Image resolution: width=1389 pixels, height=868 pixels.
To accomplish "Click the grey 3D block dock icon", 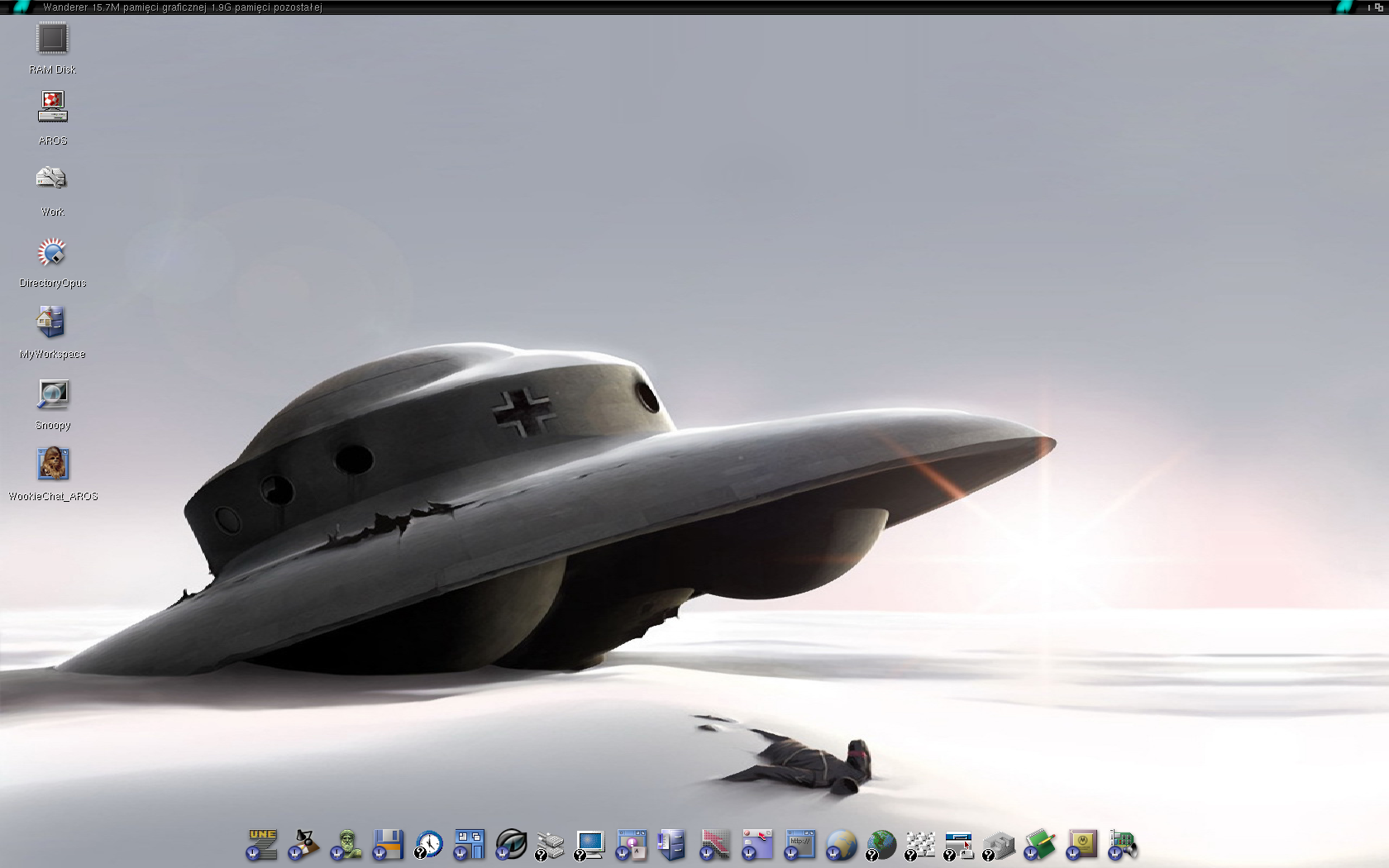I will [998, 845].
